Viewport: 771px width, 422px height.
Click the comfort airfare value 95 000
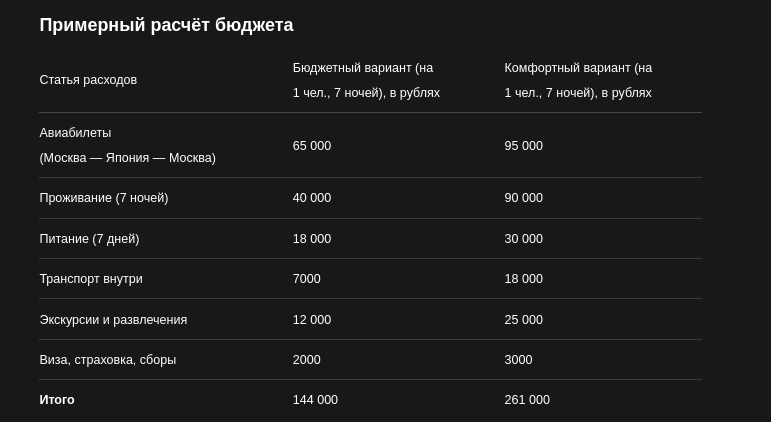(x=524, y=146)
